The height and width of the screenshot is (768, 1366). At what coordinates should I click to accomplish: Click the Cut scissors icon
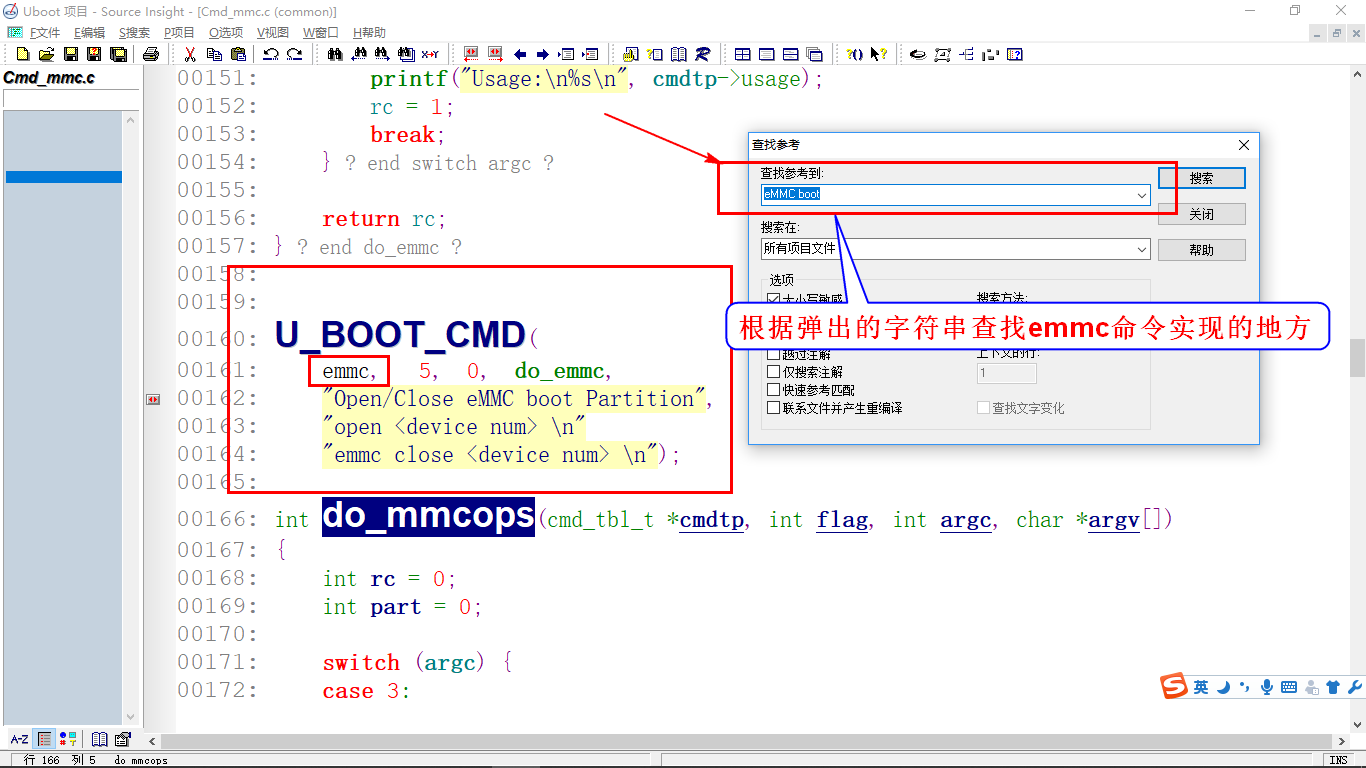(x=190, y=54)
